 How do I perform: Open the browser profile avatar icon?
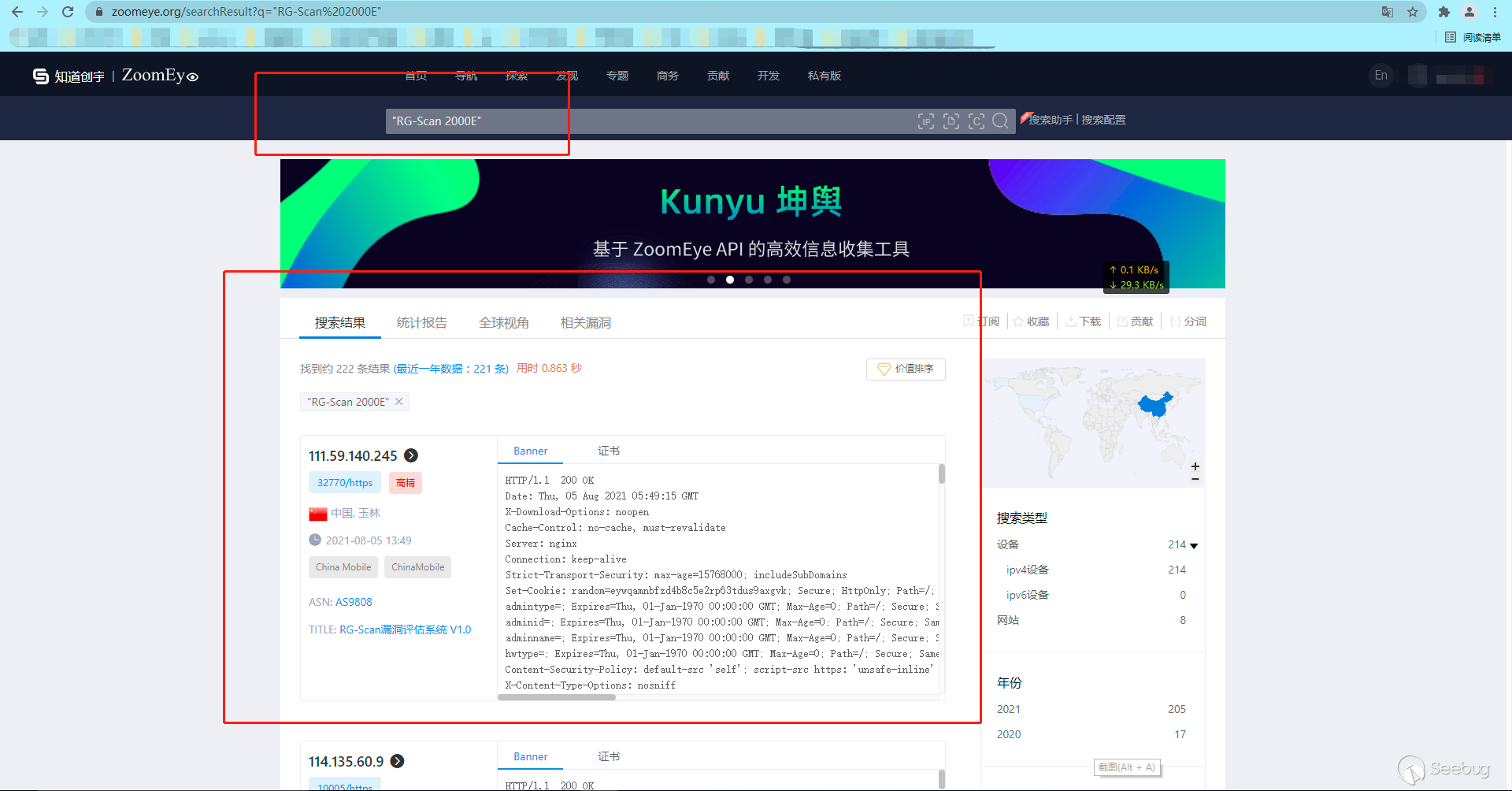coord(1469,12)
